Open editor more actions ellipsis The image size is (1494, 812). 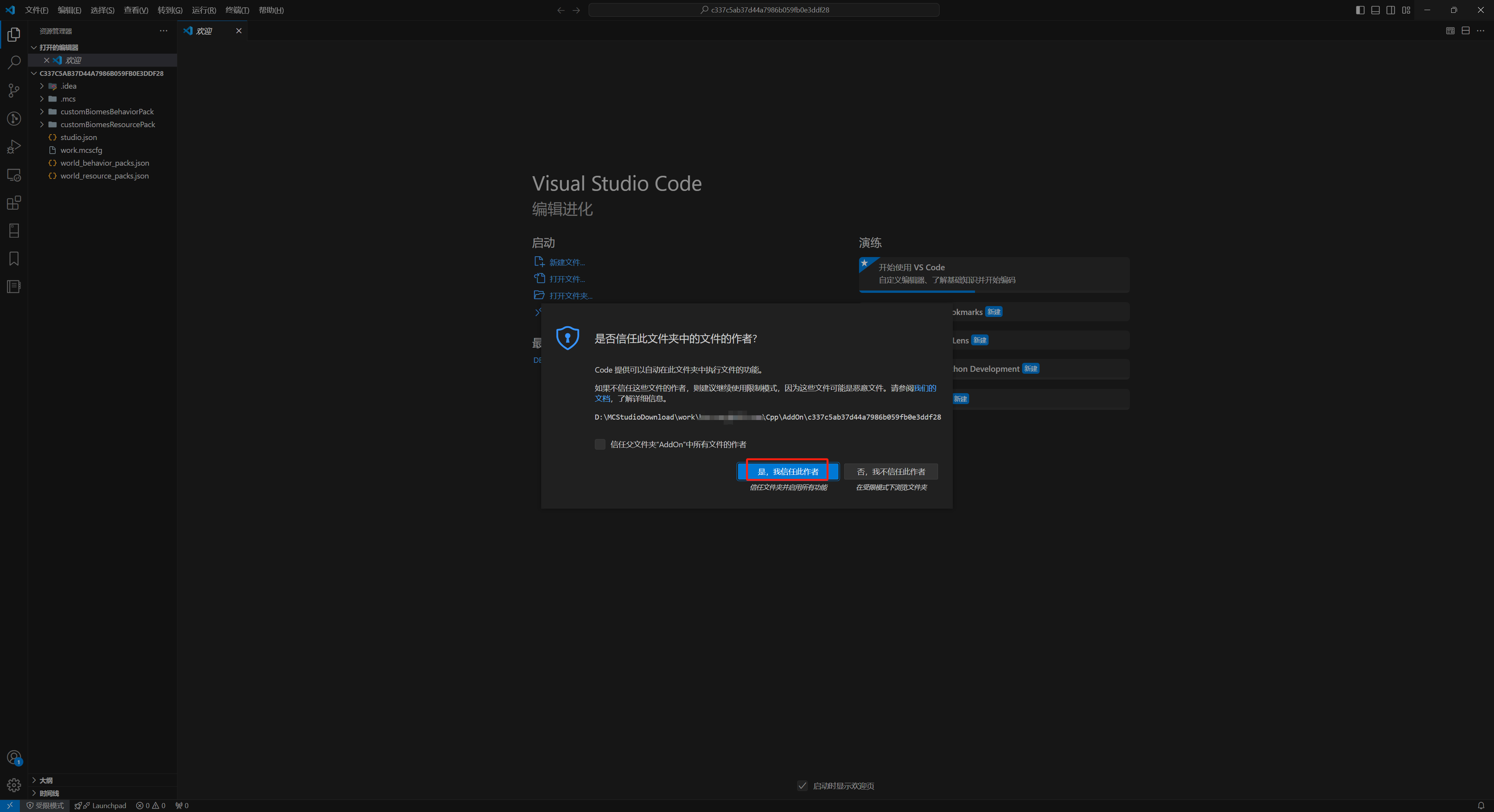[x=1481, y=31]
